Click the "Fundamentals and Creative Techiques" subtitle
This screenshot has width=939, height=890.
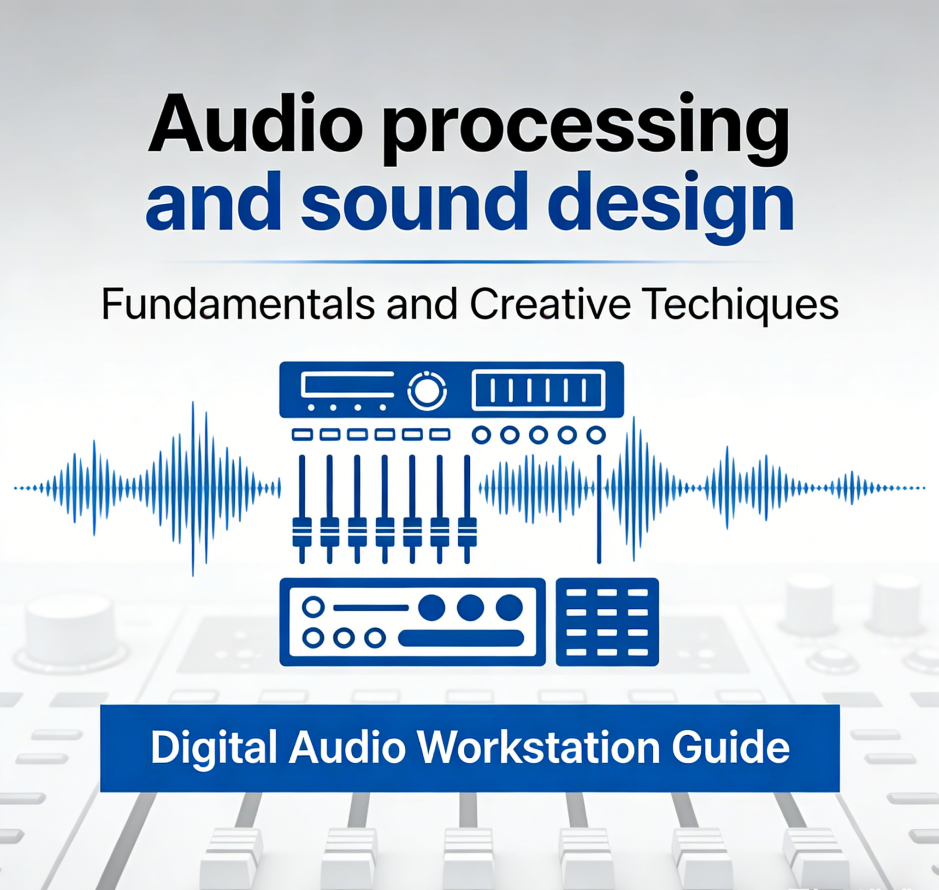469,305
